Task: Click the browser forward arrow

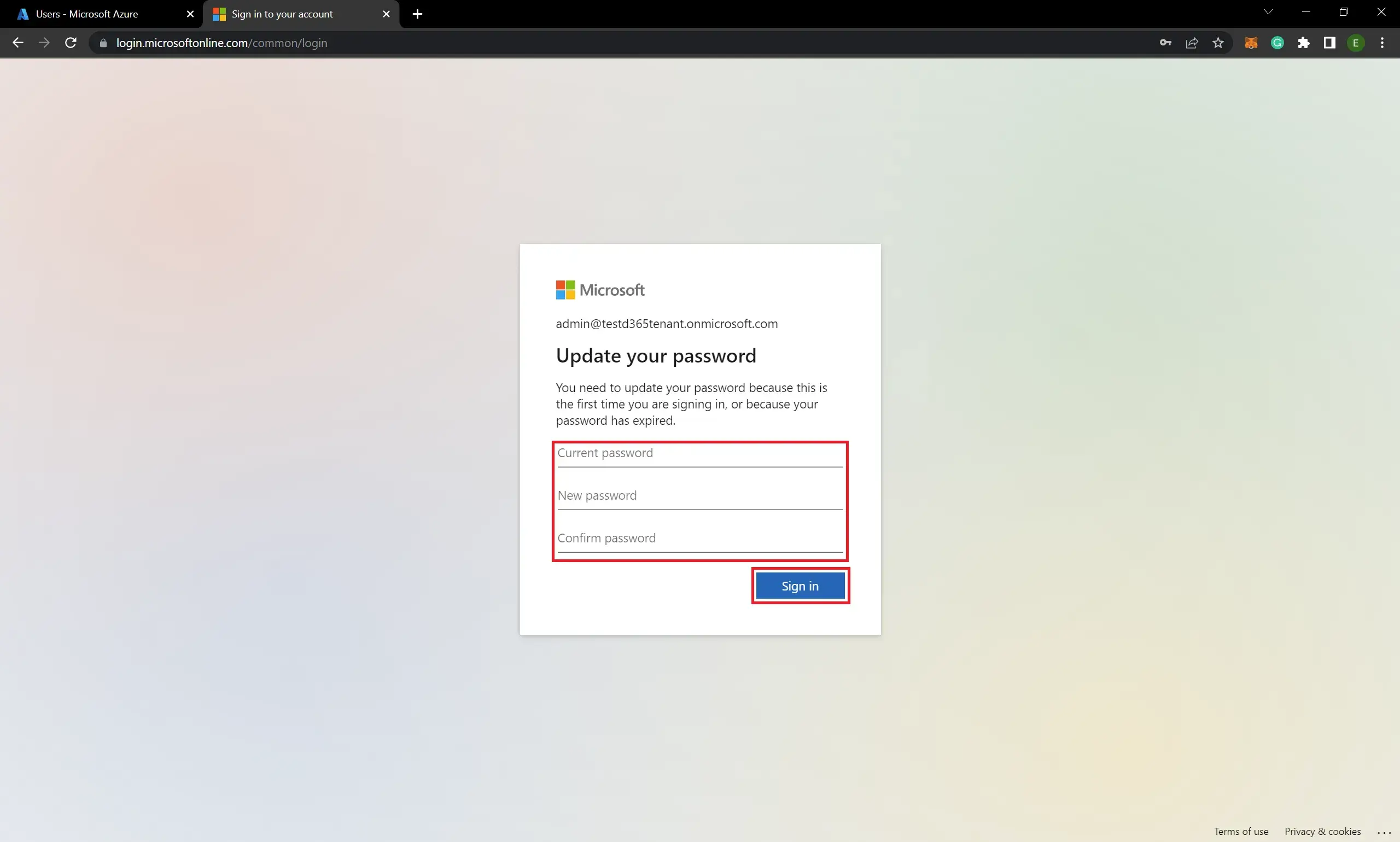Action: (x=44, y=43)
